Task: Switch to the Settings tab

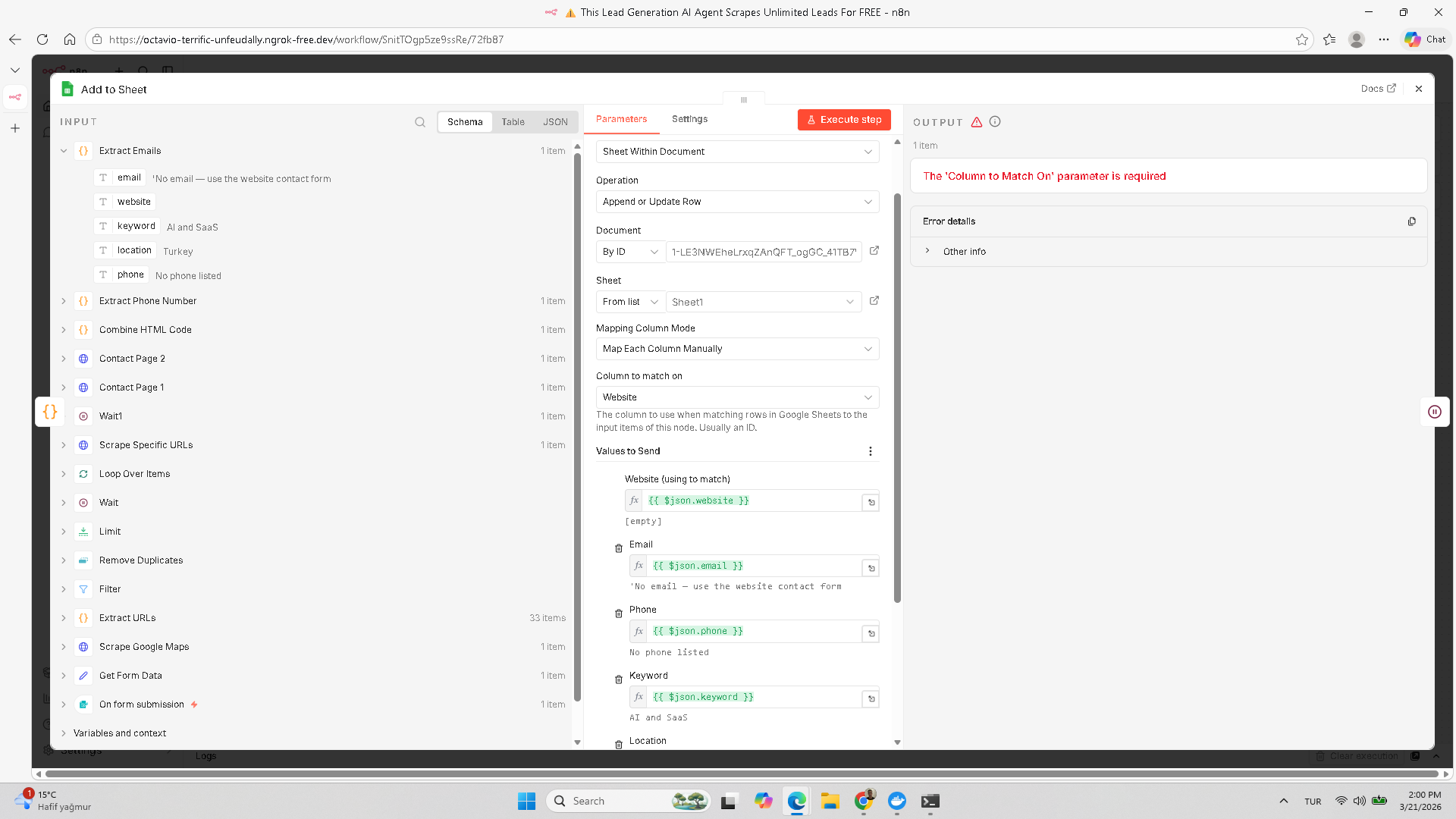Action: click(689, 119)
